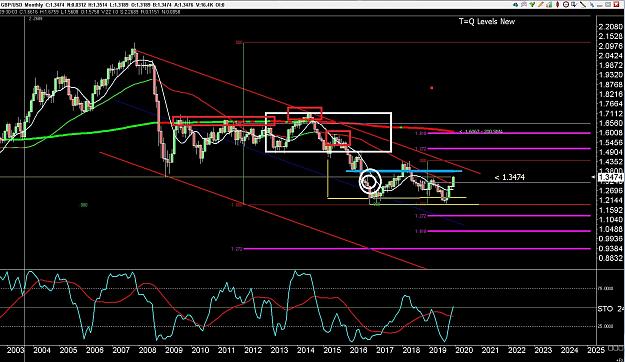The width and height of the screenshot is (625, 362).
Task: Select the magenta line at 1.6008 level
Action: (x=509, y=133)
